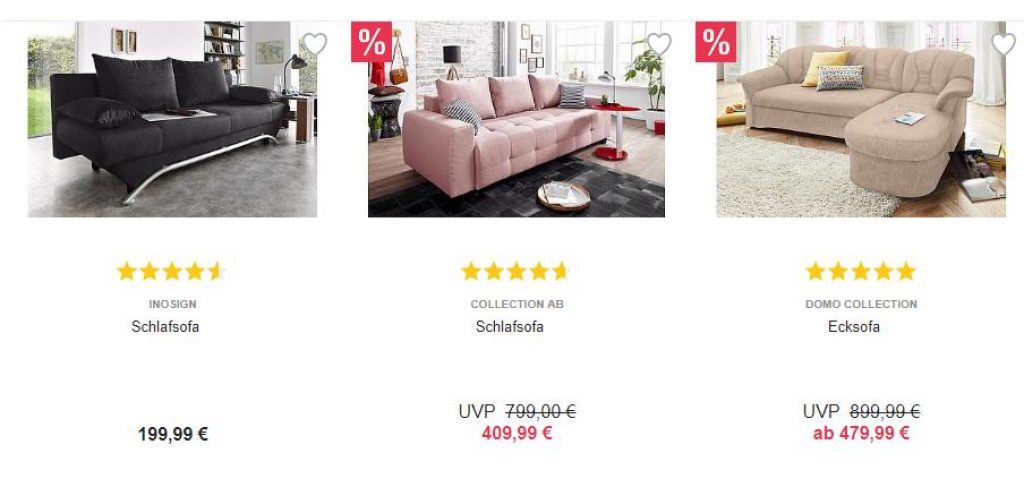The height and width of the screenshot is (487, 1024).
Task: View star rating of Inosign Schlafsofa
Action: tap(171, 271)
